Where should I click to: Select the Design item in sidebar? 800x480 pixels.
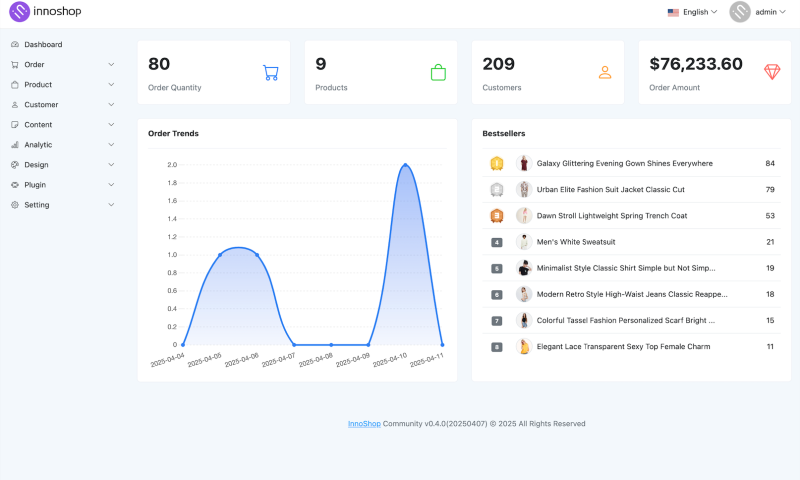tap(36, 165)
